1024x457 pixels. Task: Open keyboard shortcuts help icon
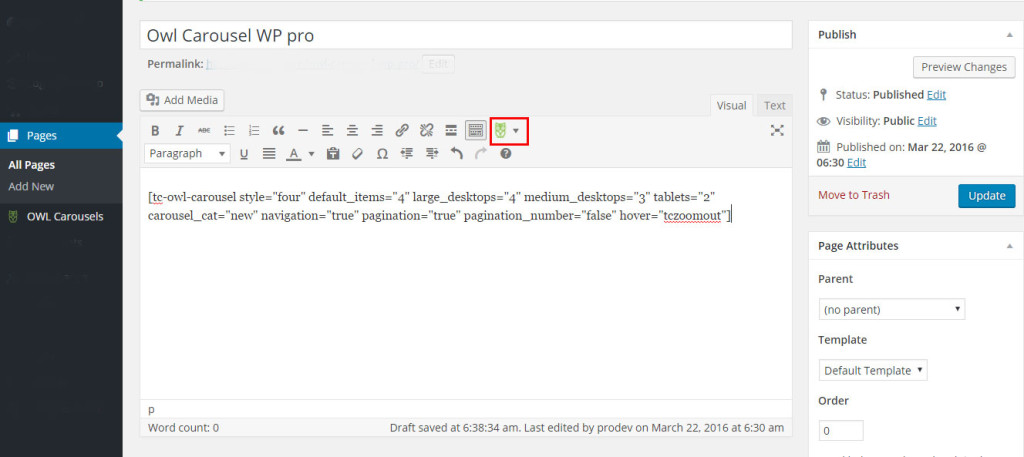(505, 154)
